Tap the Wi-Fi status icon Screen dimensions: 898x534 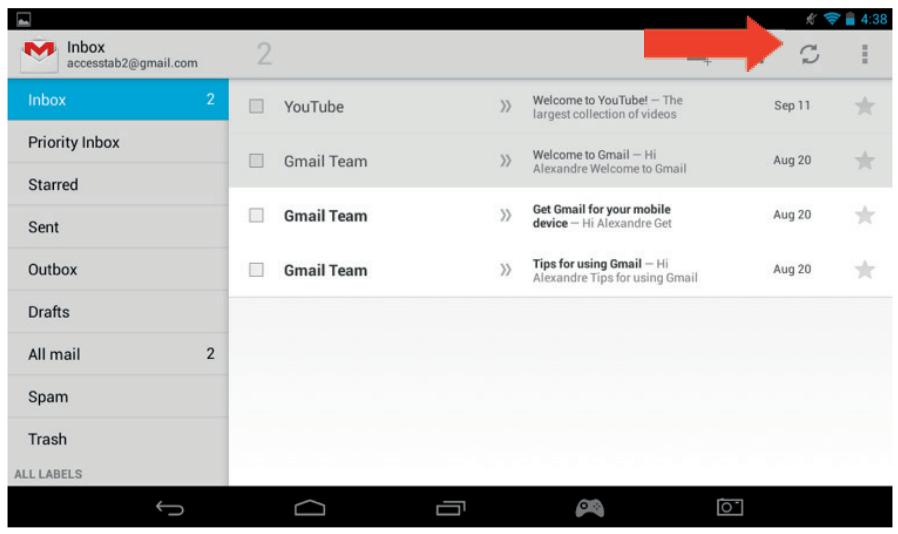pyautogui.click(x=832, y=19)
